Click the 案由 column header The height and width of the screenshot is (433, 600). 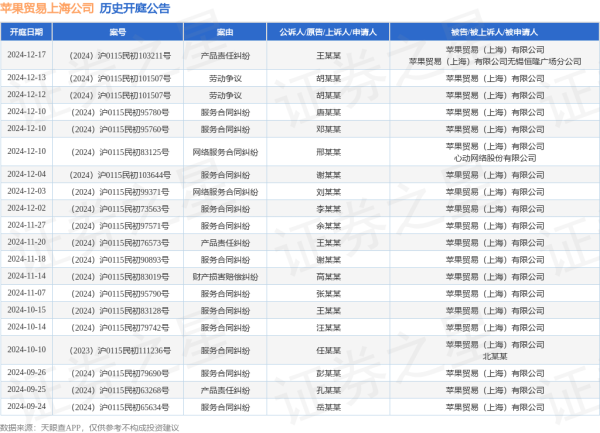[x=225, y=32]
